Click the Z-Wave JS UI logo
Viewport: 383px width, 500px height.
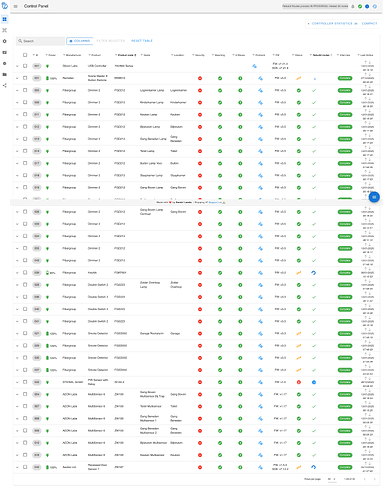[x=5, y=6]
